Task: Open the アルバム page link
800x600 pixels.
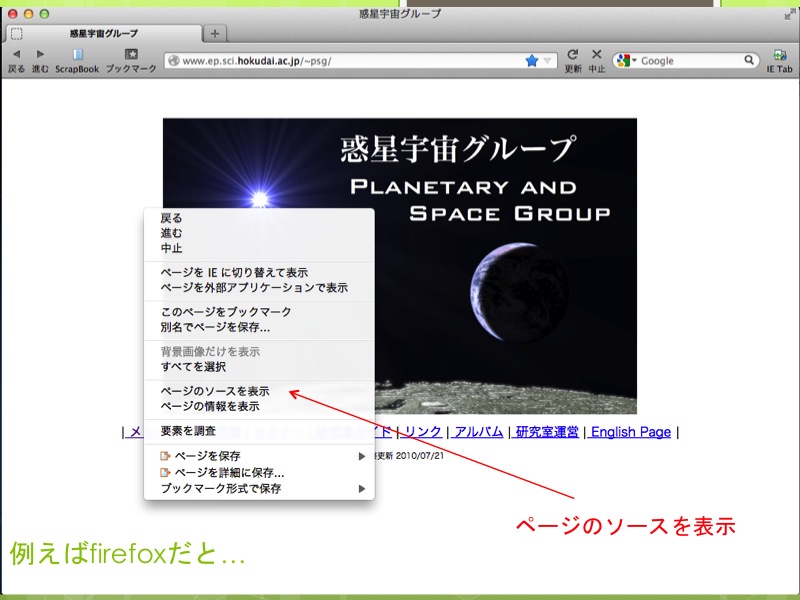Action: (477, 432)
